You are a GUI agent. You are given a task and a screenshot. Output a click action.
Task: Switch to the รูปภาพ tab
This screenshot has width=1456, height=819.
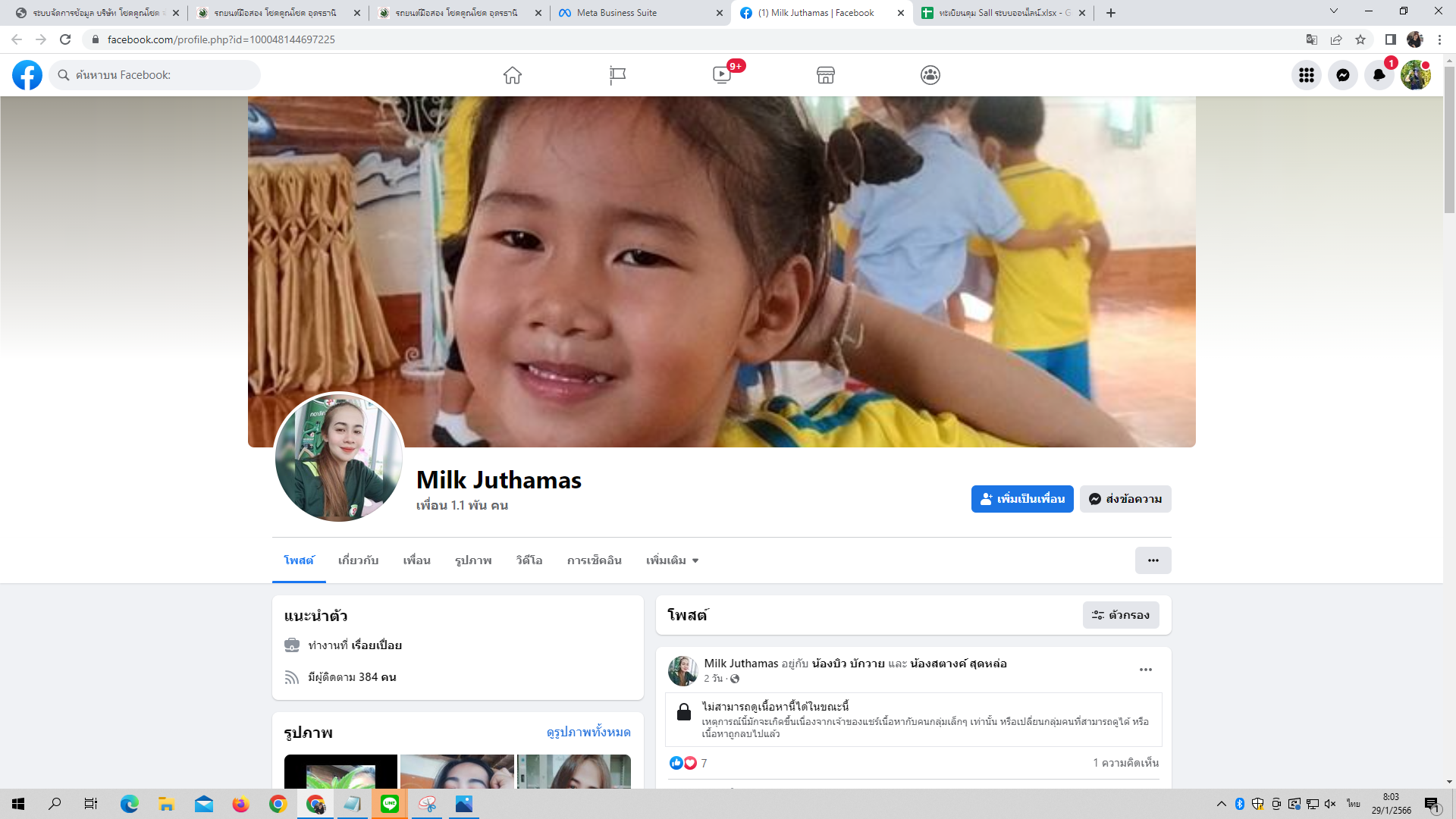(473, 560)
